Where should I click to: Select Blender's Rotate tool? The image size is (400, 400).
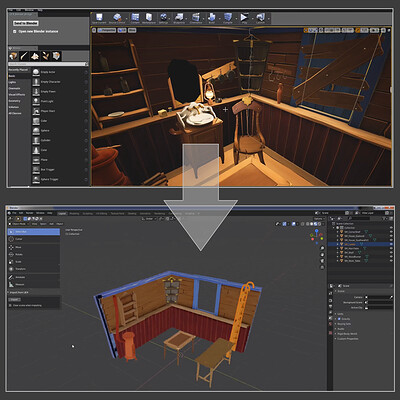point(34,255)
